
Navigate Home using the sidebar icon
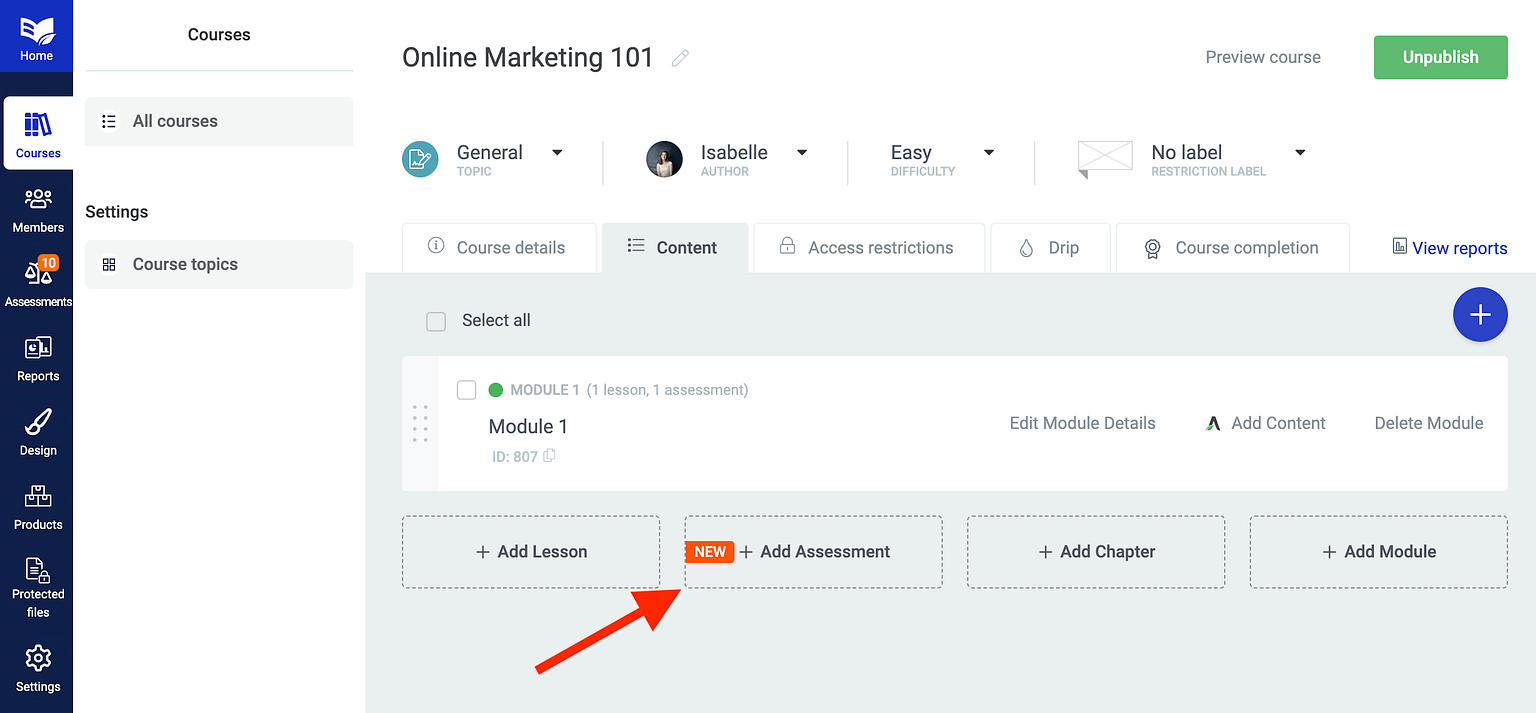pos(37,35)
